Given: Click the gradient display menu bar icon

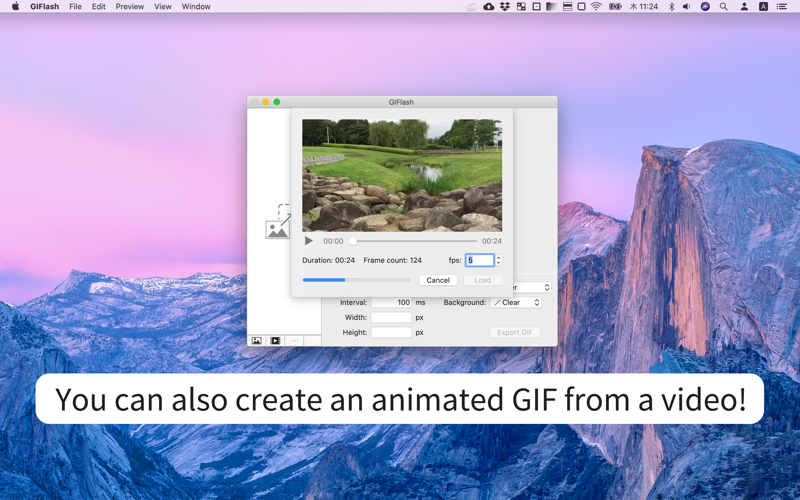Looking at the screenshot, I should coord(551,7).
